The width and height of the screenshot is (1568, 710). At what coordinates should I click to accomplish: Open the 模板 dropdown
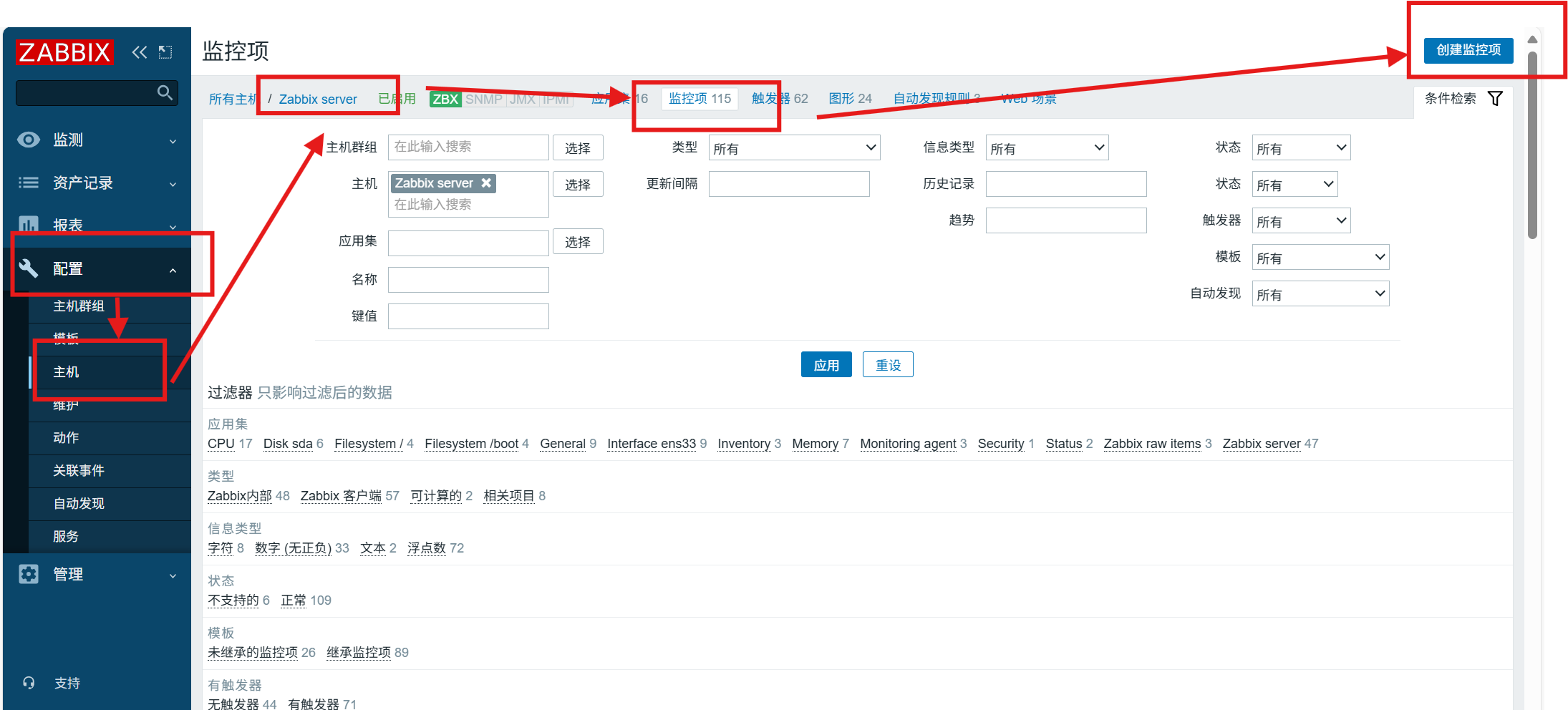click(1320, 257)
